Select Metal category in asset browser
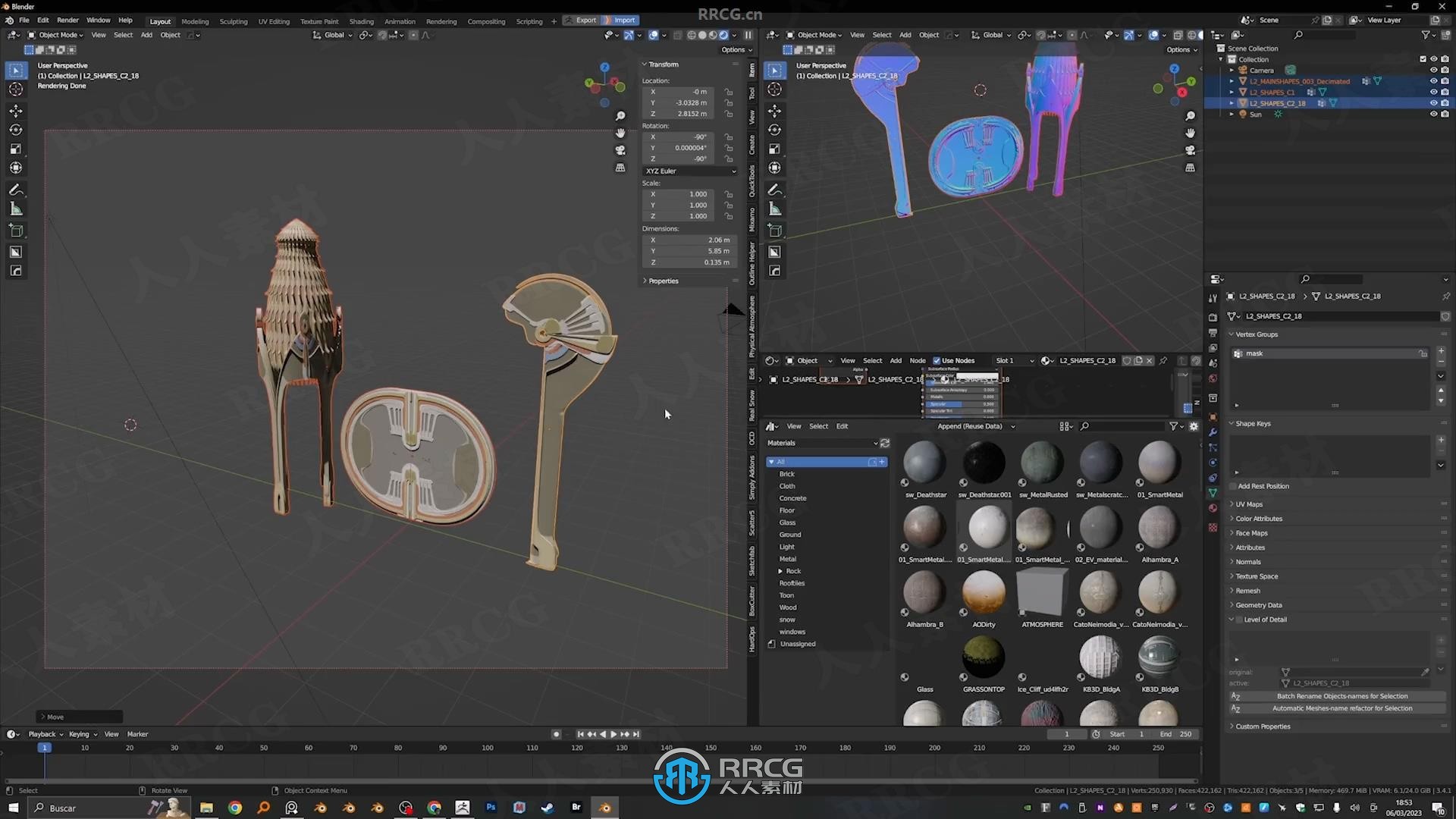This screenshot has height=819, width=1456. pyautogui.click(x=787, y=559)
